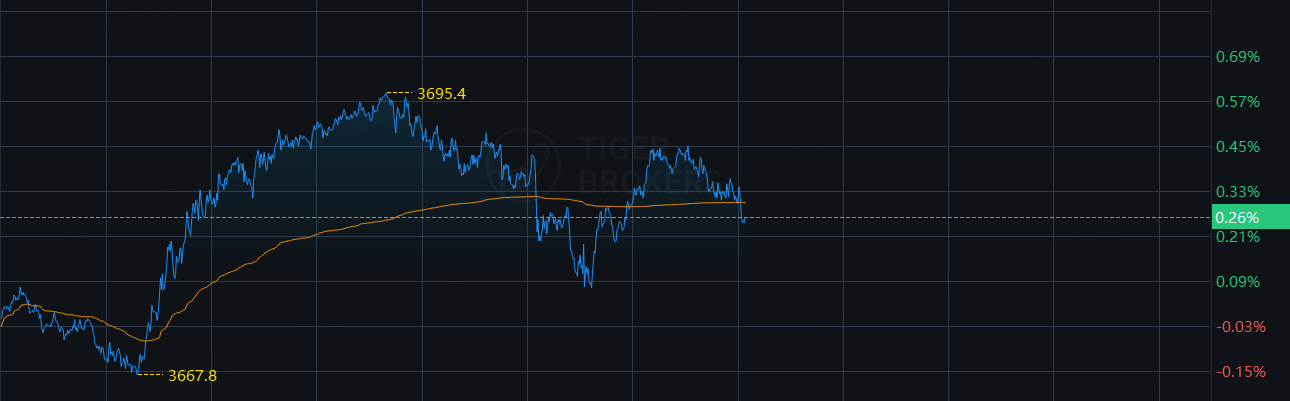The height and width of the screenshot is (401, 1290).
Task: Select the 0.45% axis tick label
Action: [x=1237, y=146]
